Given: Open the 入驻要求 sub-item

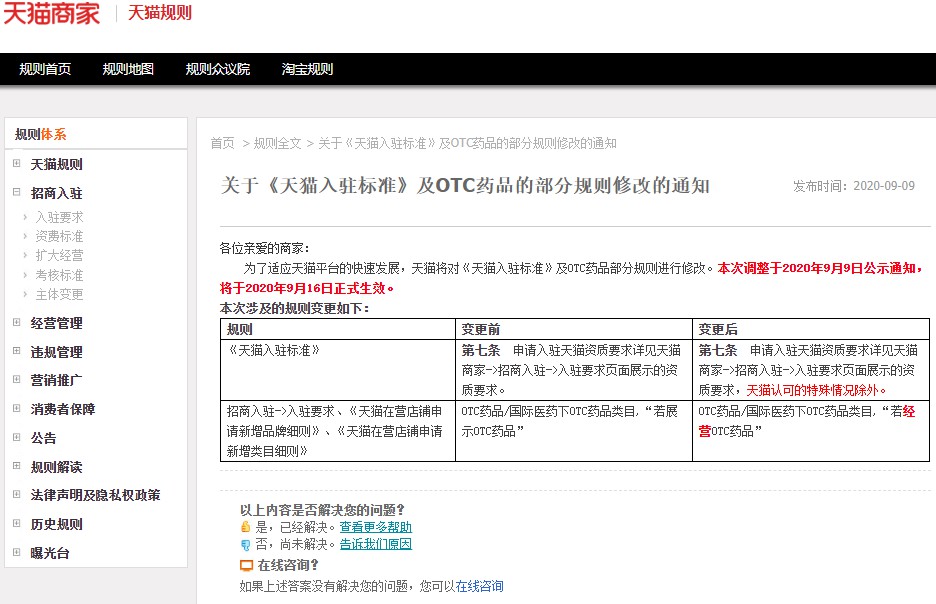Looking at the screenshot, I should (x=59, y=217).
